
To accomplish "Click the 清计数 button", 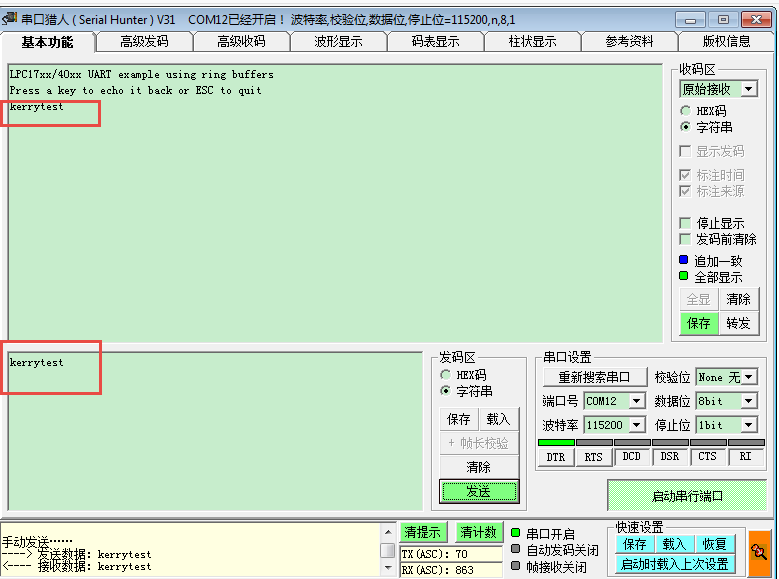I will click(479, 532).
